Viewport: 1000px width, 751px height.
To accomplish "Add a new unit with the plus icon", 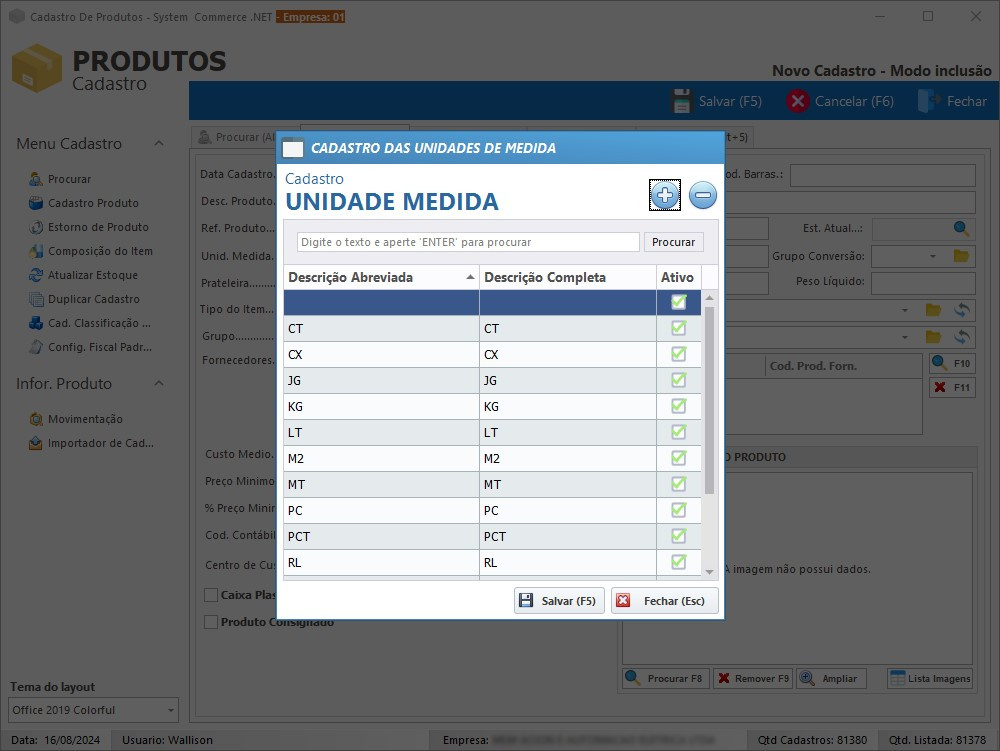I will (x=664, y=196).
